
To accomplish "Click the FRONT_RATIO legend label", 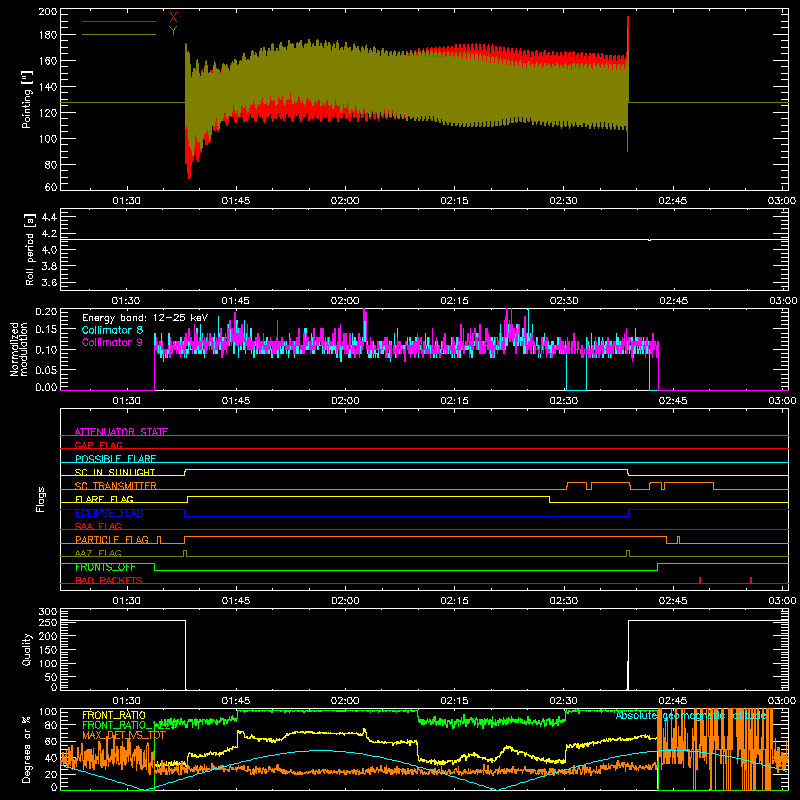I will tap(114, 715).
